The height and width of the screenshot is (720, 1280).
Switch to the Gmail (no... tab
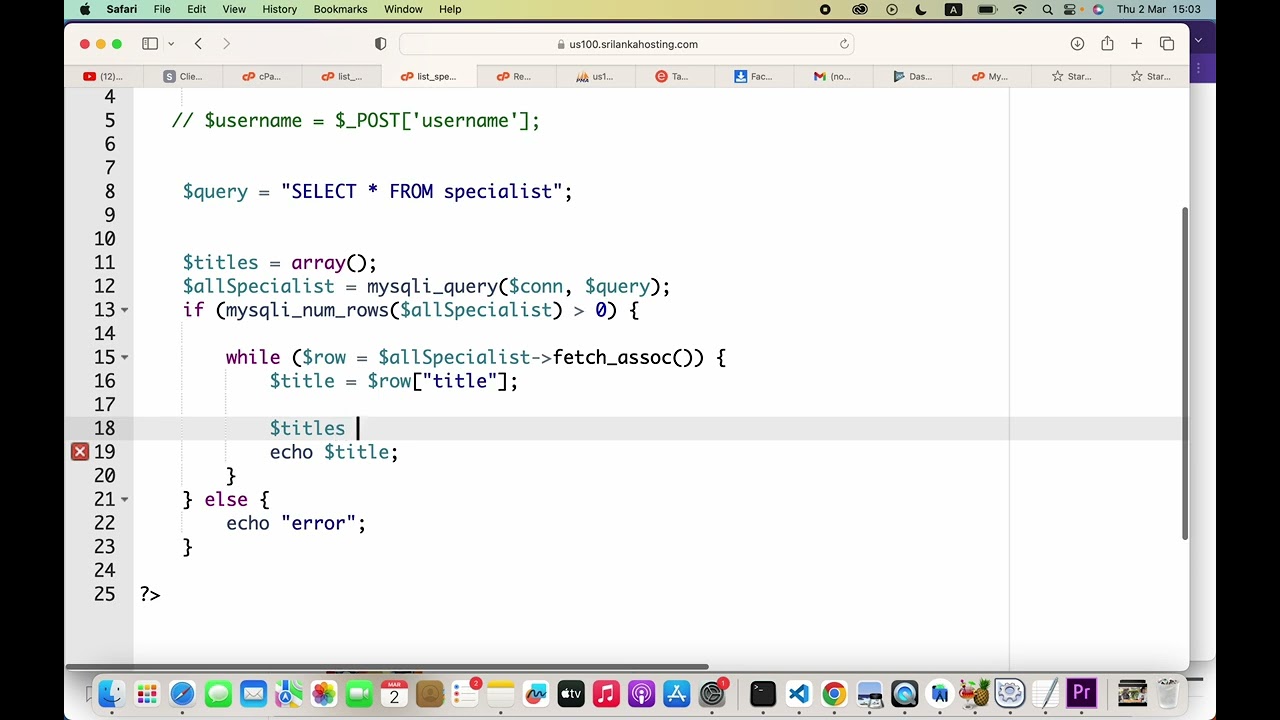pyautogui.click(x=833, y=76)
